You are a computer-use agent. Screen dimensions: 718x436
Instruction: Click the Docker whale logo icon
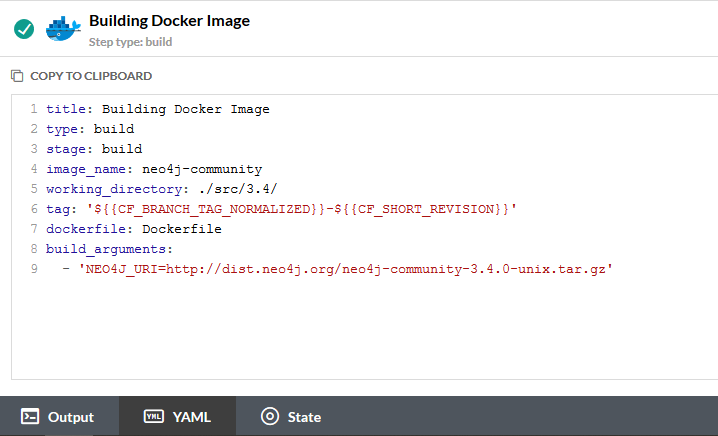click(62, 27)
